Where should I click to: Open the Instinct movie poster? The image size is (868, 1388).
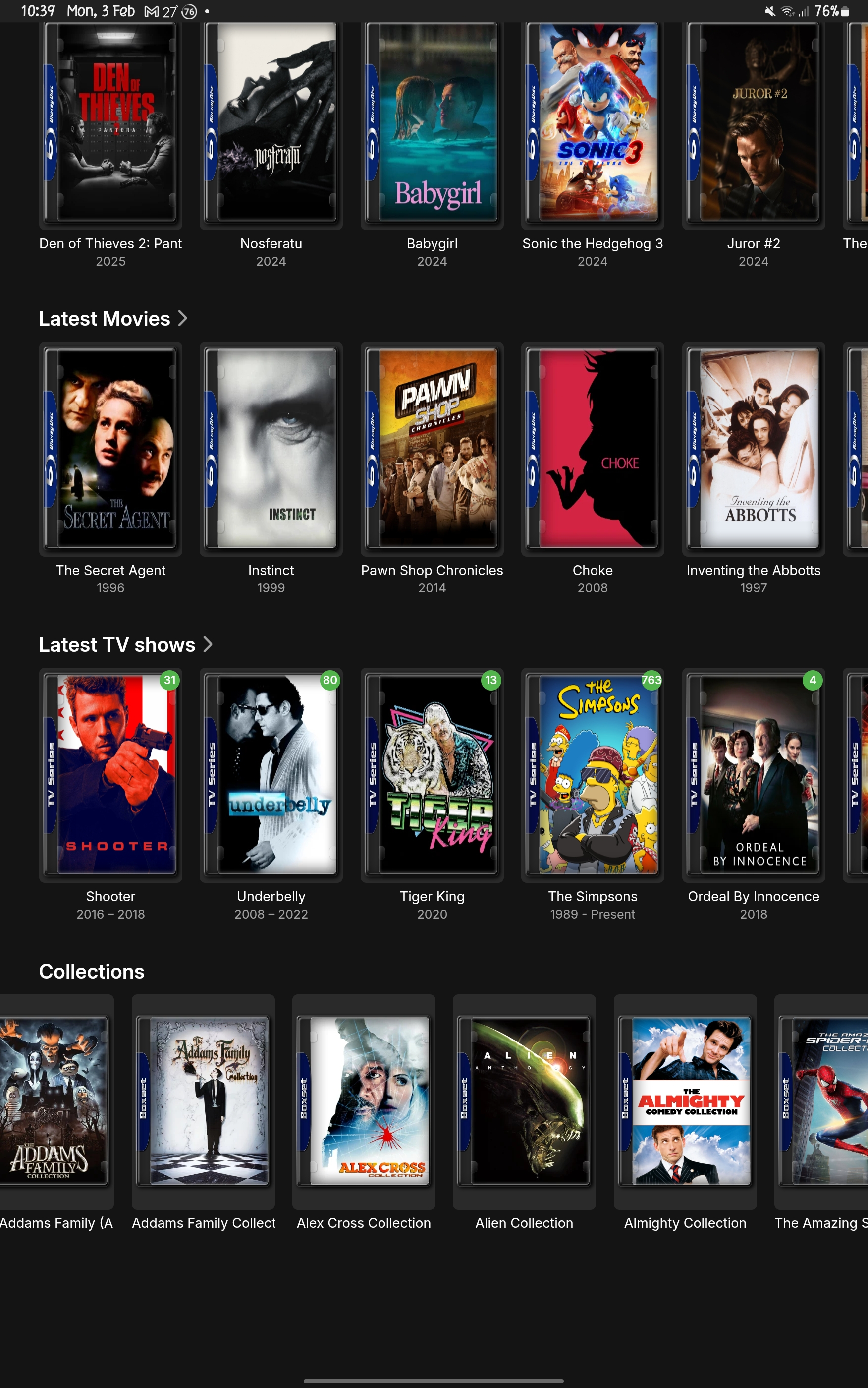pyautogui.click(x=271, y=449)
